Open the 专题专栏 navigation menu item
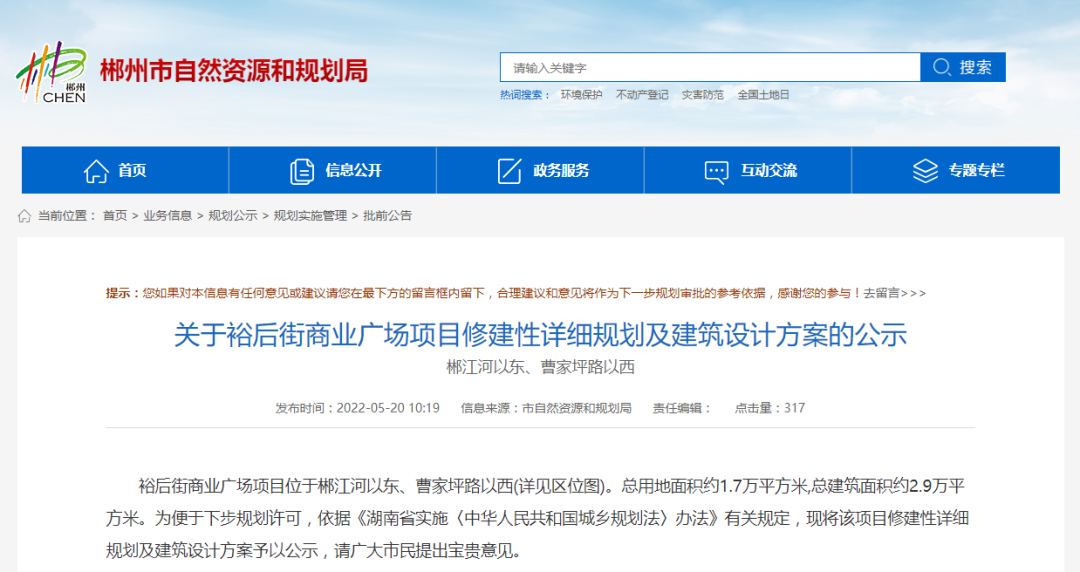1080x572 pixels. [x=956, y=170]
